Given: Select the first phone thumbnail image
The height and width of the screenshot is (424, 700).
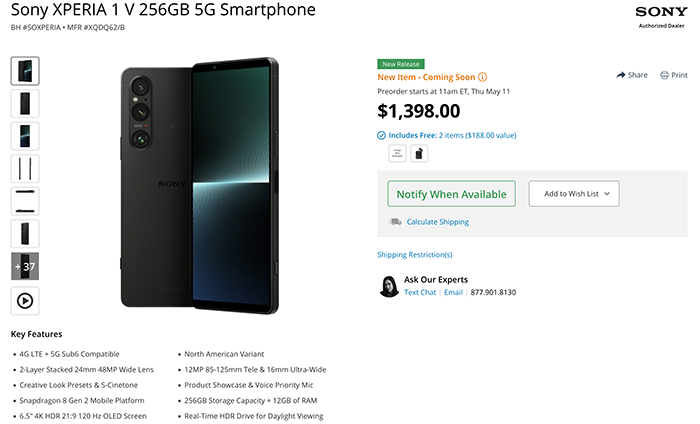Looking at the screenshot, I should (25, 71).
